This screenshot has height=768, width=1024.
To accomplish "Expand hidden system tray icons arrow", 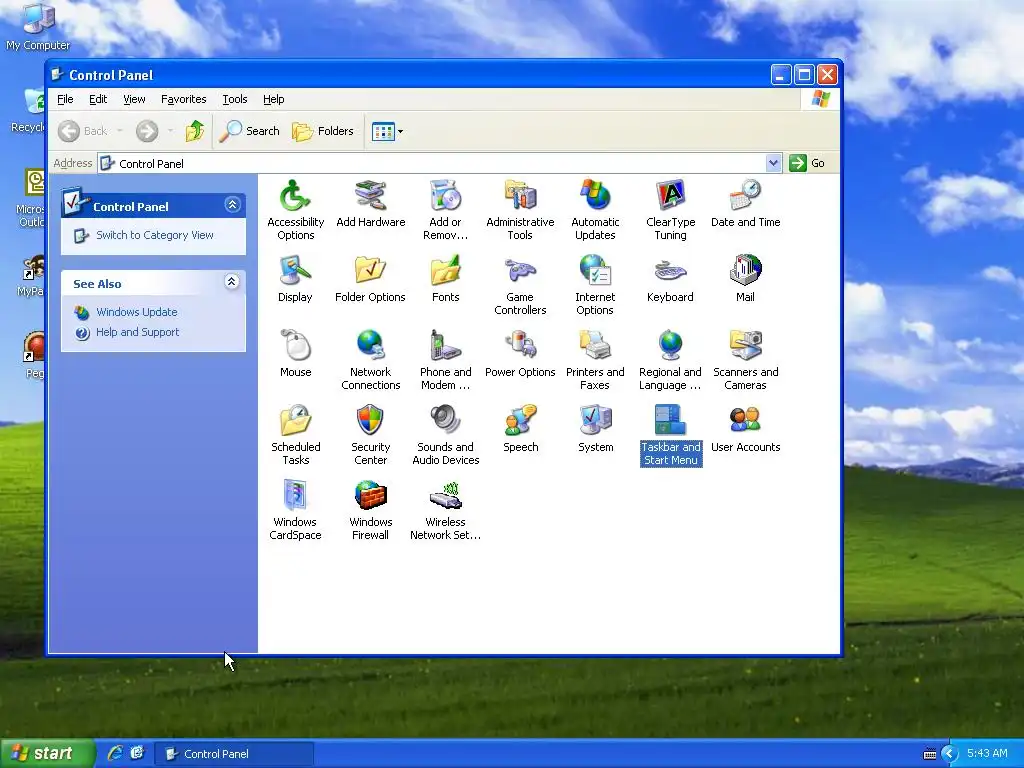I will (950, 754).
